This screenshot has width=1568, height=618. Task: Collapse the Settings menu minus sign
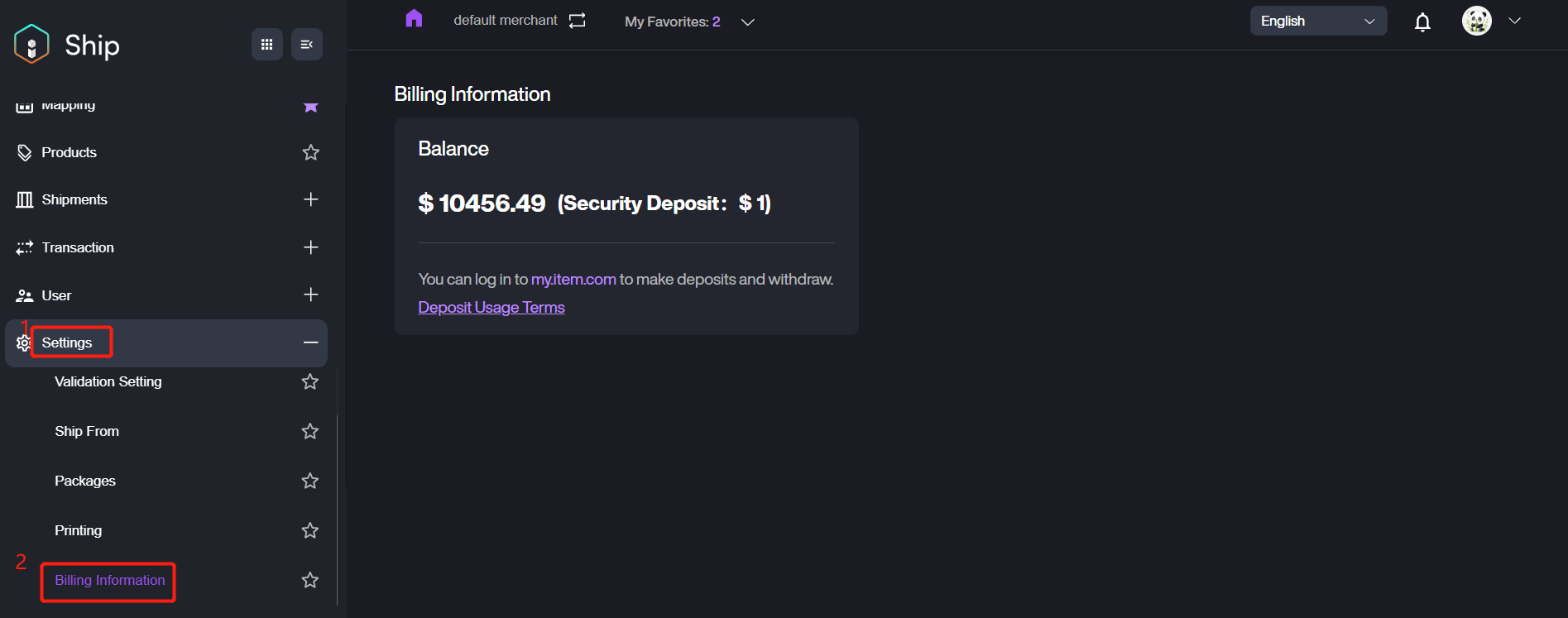[310, 343]
